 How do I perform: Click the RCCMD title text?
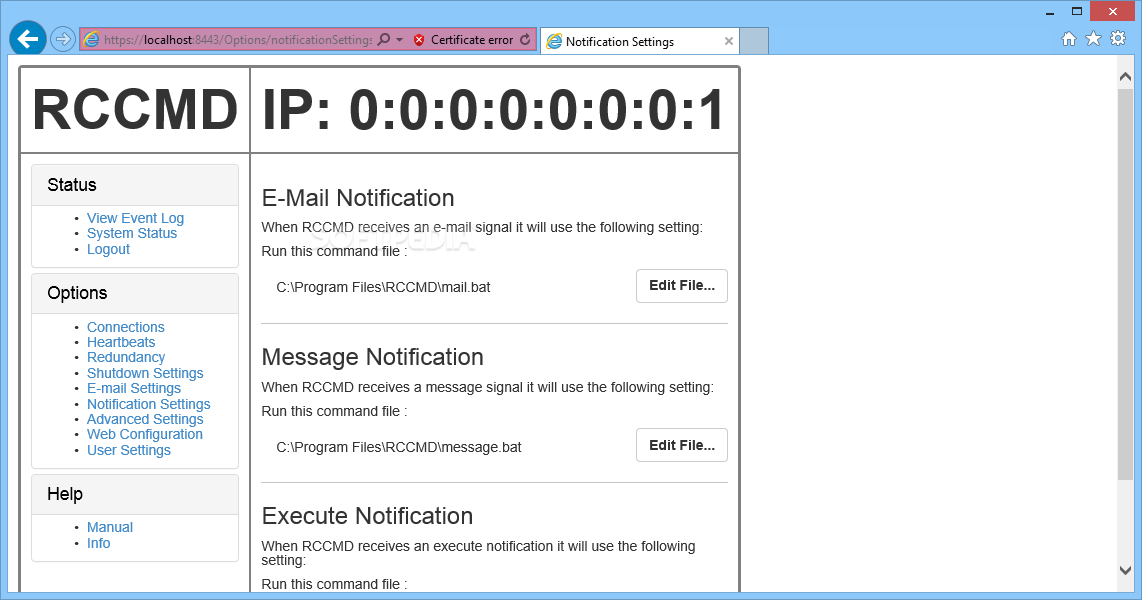[x=135, y=110]
